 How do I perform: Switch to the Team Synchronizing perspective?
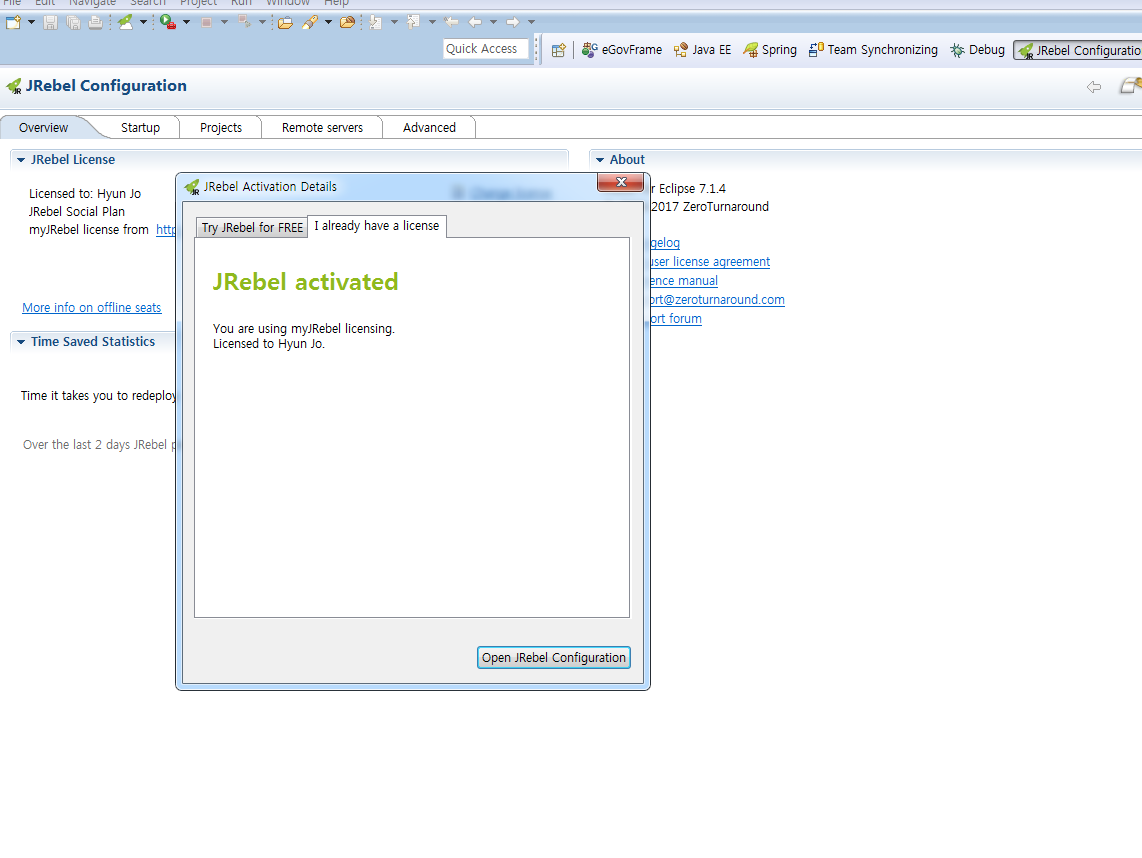[x=873, y=50]
